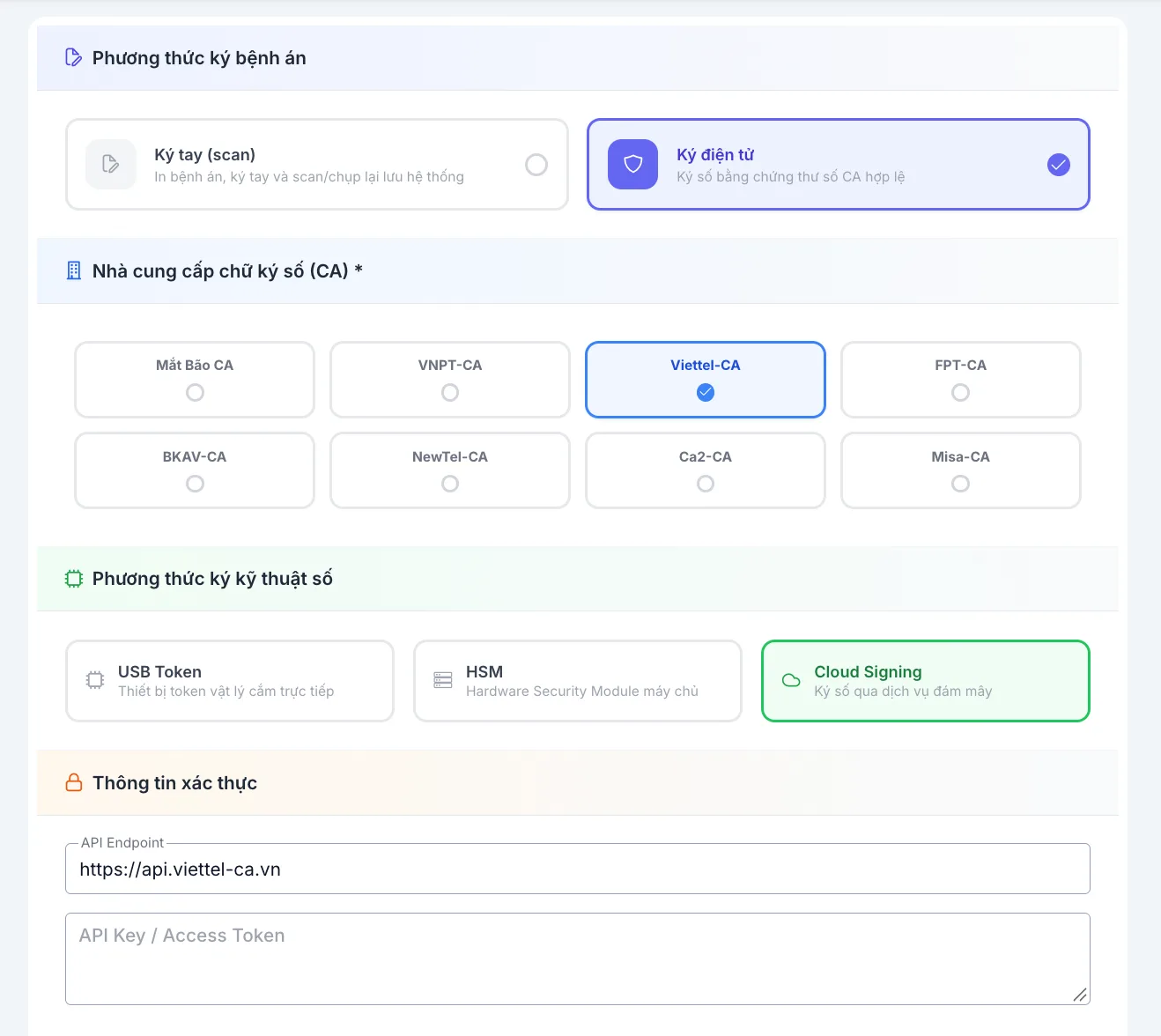Image resolution: width=1161 pixels, height=1036 pixels.
Task: Click the API Key / Access Token textarea
Action: pos(578,958)
